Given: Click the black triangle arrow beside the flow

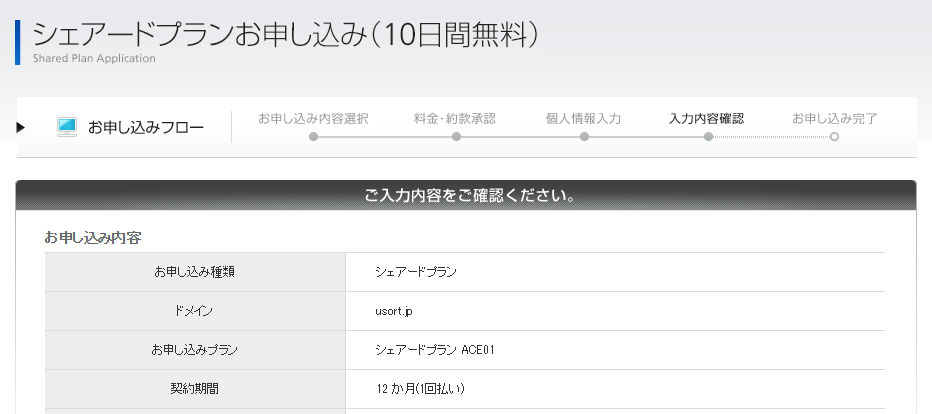Looking at the screenshot, I should (x=21, y=127).
